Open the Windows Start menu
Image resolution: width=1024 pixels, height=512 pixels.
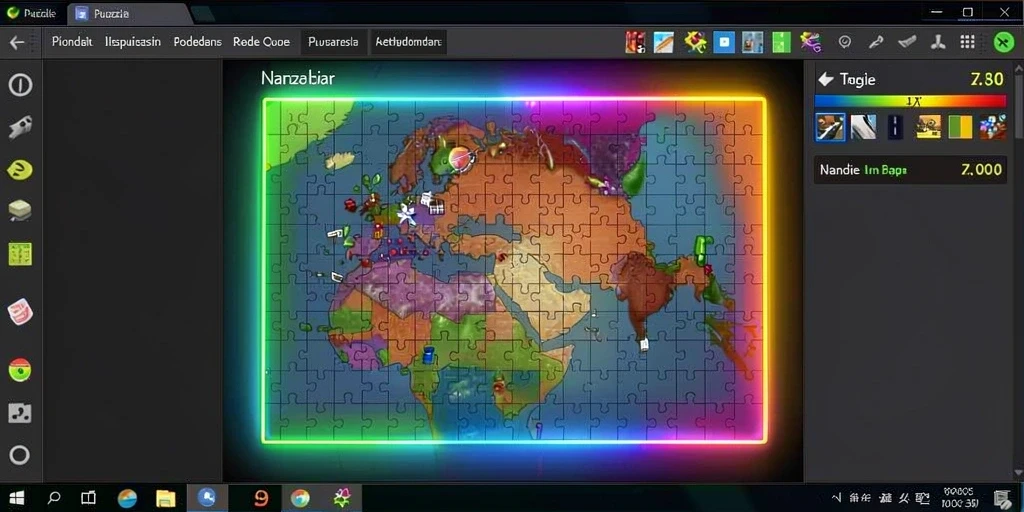point(17,498)
